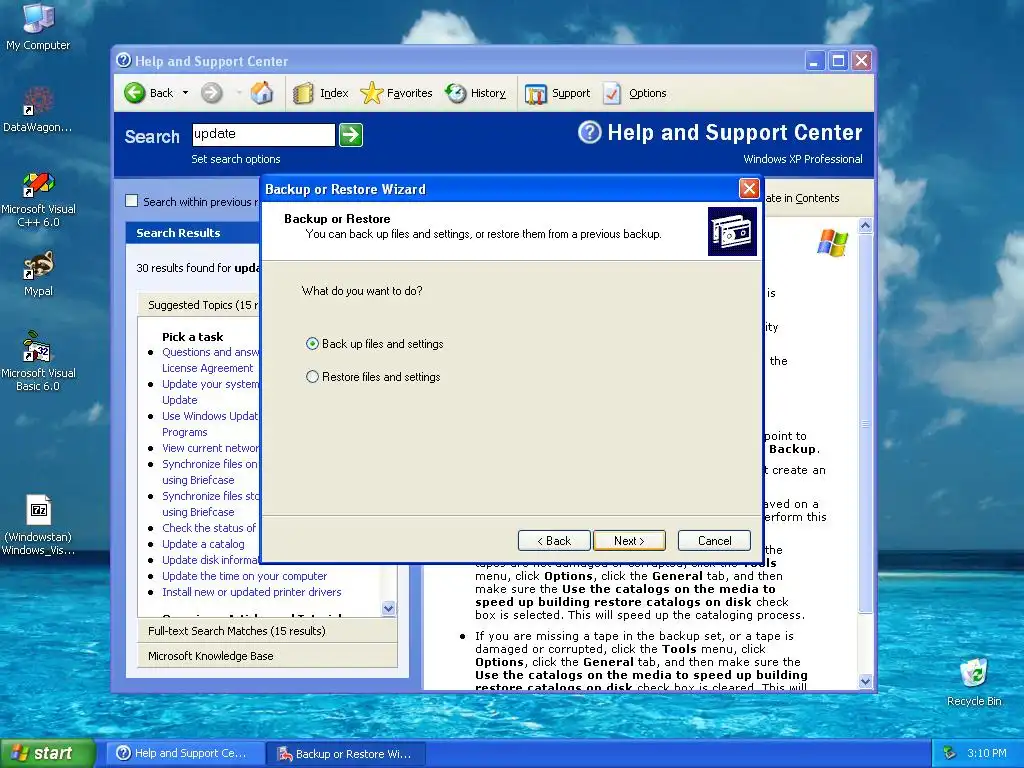Screen dimensions: 1024x768
Task: Click the Help and Support title bar icon
Action: click(x=123, y=61)
